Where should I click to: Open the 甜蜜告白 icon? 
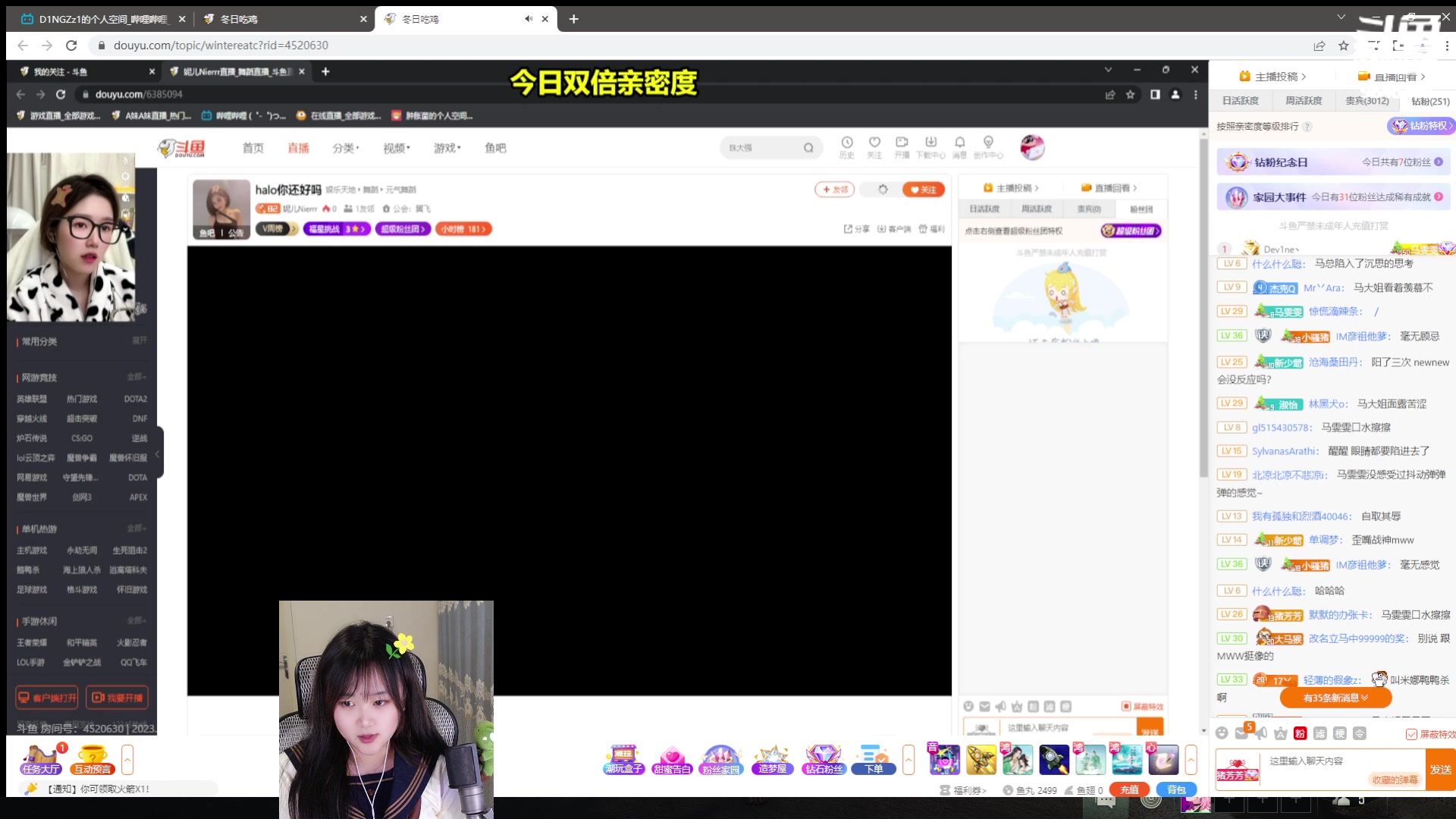(x=673, y=760)
